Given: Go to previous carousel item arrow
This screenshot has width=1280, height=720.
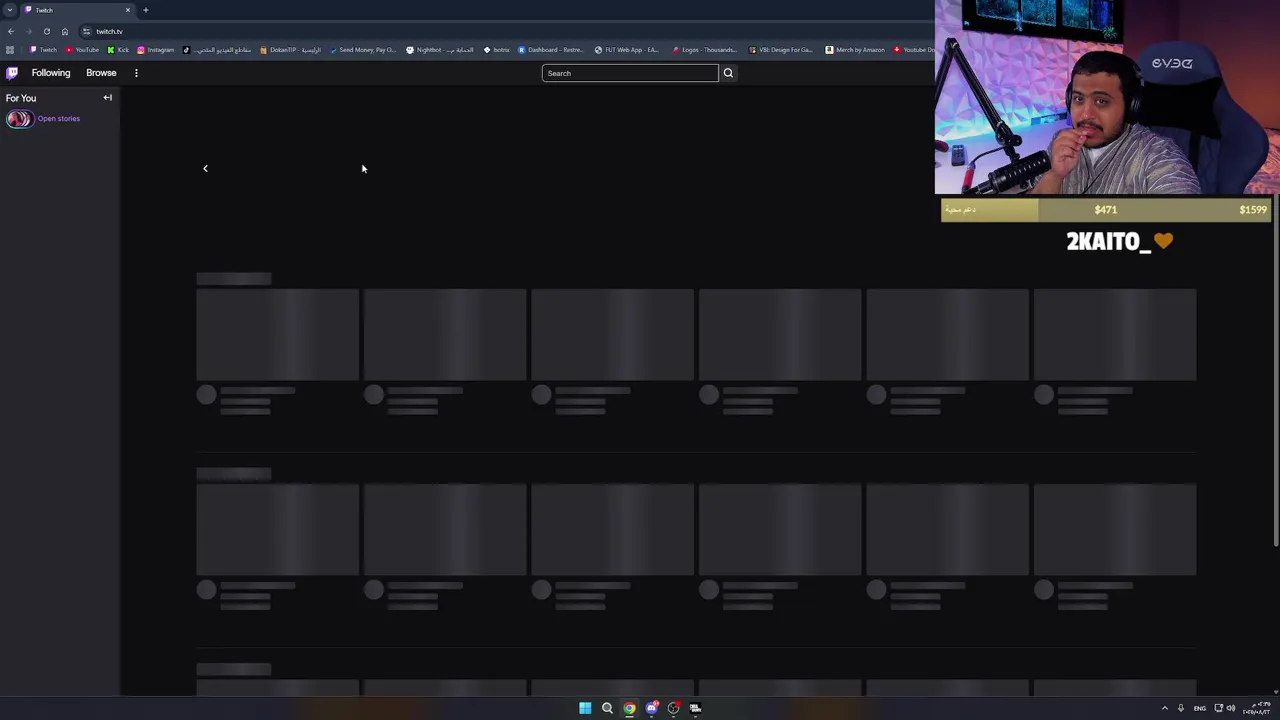Looking at the screenshot, I should pyautogui.click(x=205, y=168).
